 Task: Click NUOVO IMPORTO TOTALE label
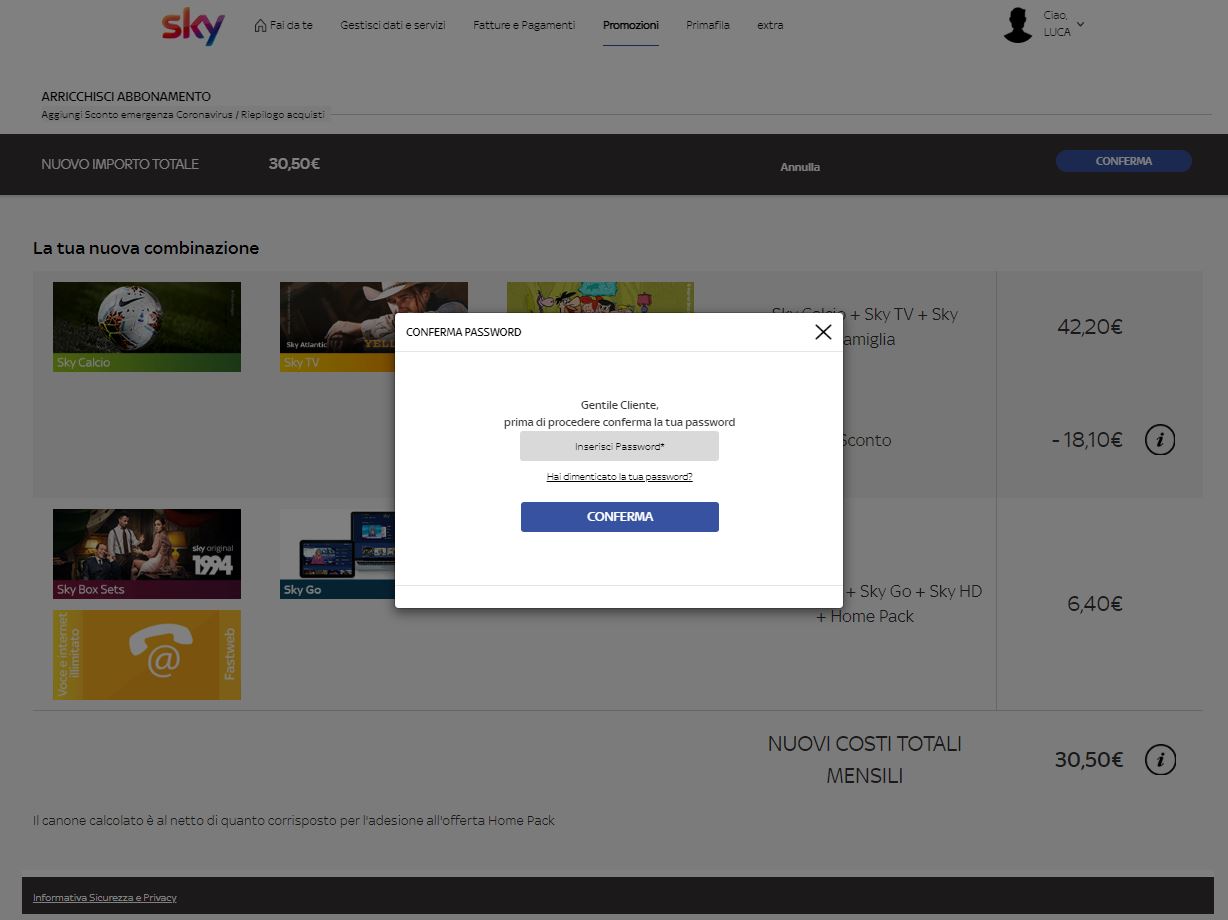click(x=120, y=164)
